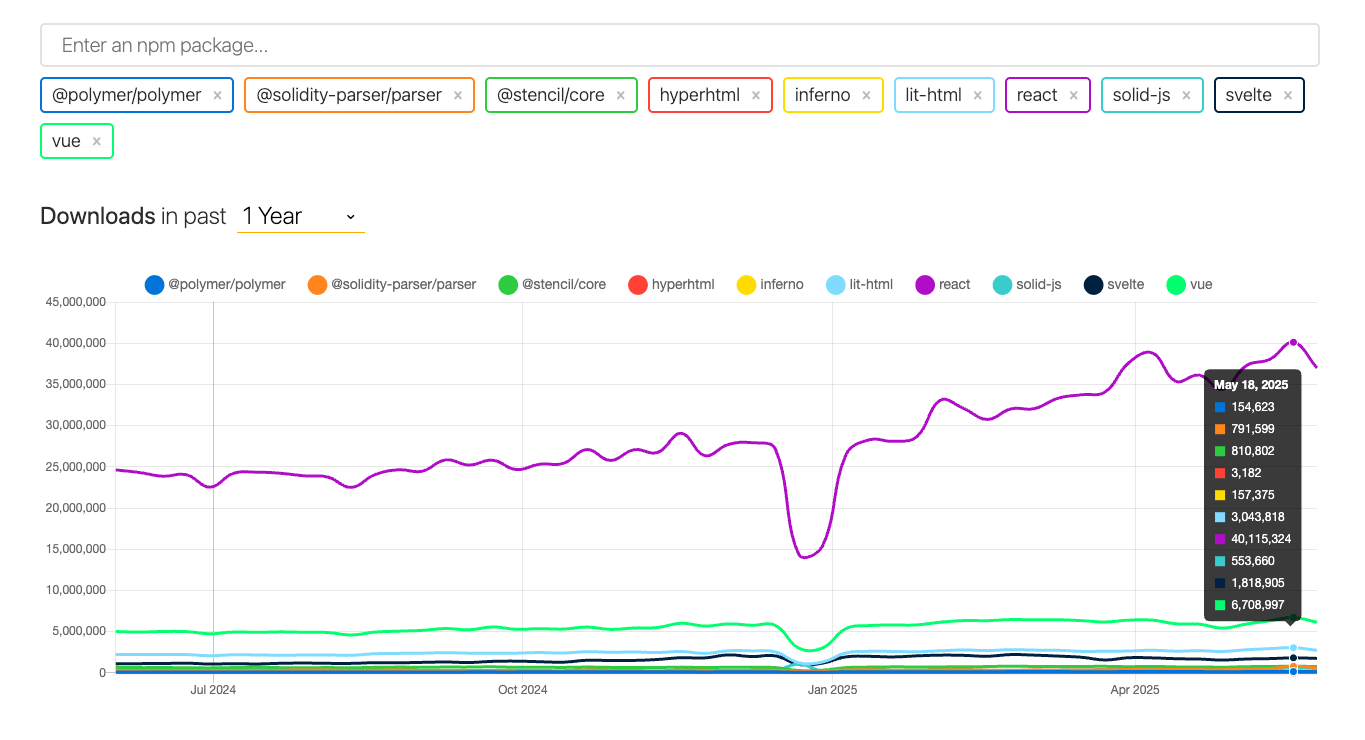Remove the @polymer/polymer package tag
1365x740 pixels.
coord(217,96)
